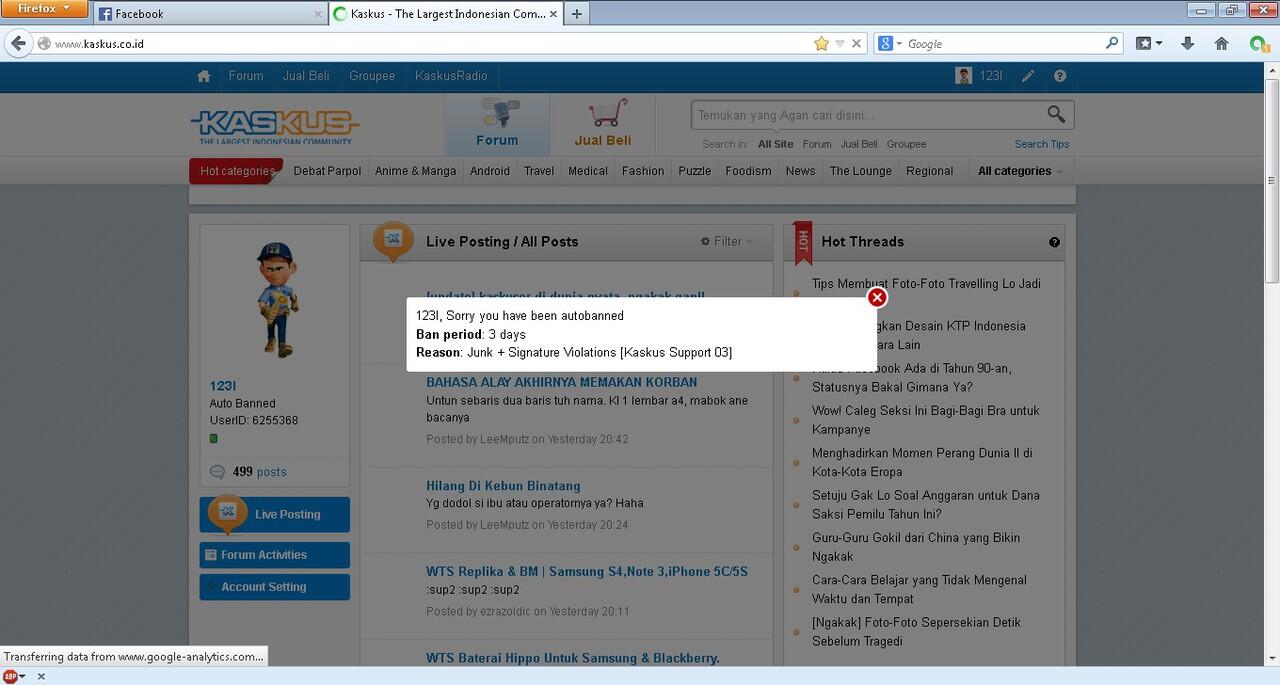Open KaskusRadio in top navigation bar
The width and height of the screenshot is (1280, 685).
pyautogui.click(x=451, y=76)
